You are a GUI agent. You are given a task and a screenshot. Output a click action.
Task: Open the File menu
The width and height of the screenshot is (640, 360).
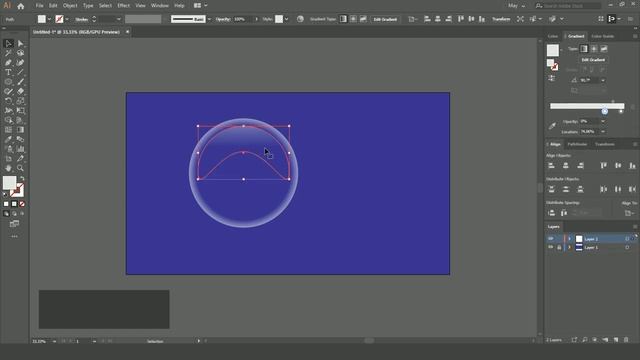pyautogui.click(x=39, y=6)
